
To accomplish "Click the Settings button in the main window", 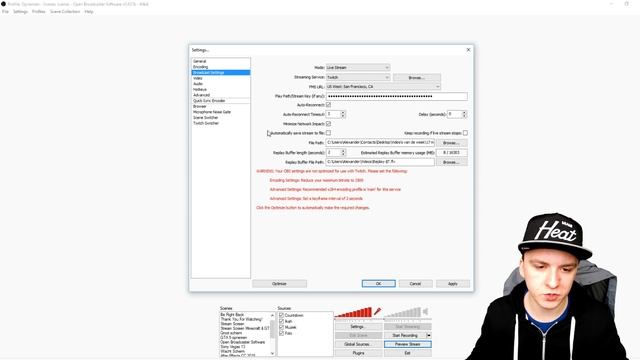I will [x=358, y=327].
